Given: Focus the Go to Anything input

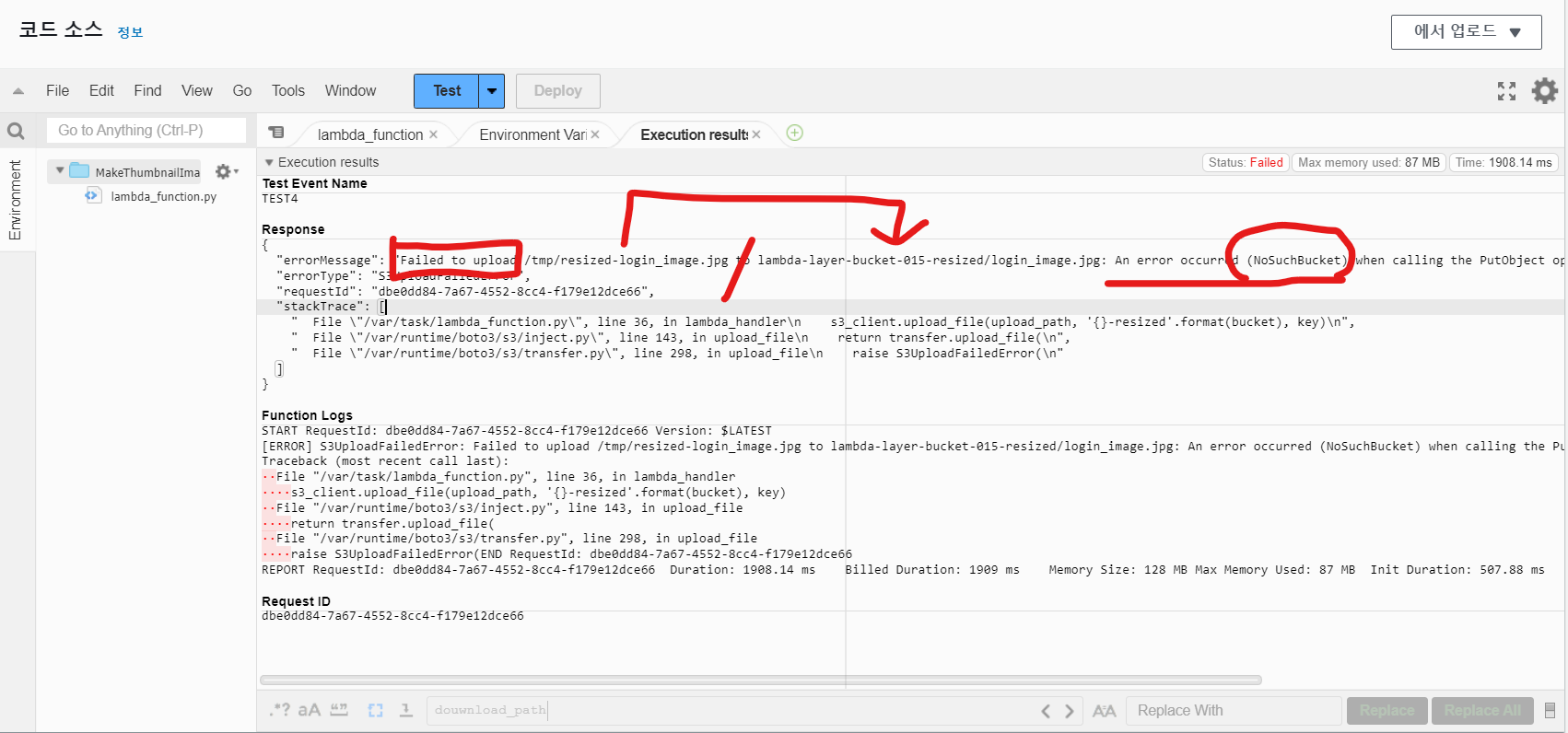Looking at the screenshot, I should [x=146, y=130].
